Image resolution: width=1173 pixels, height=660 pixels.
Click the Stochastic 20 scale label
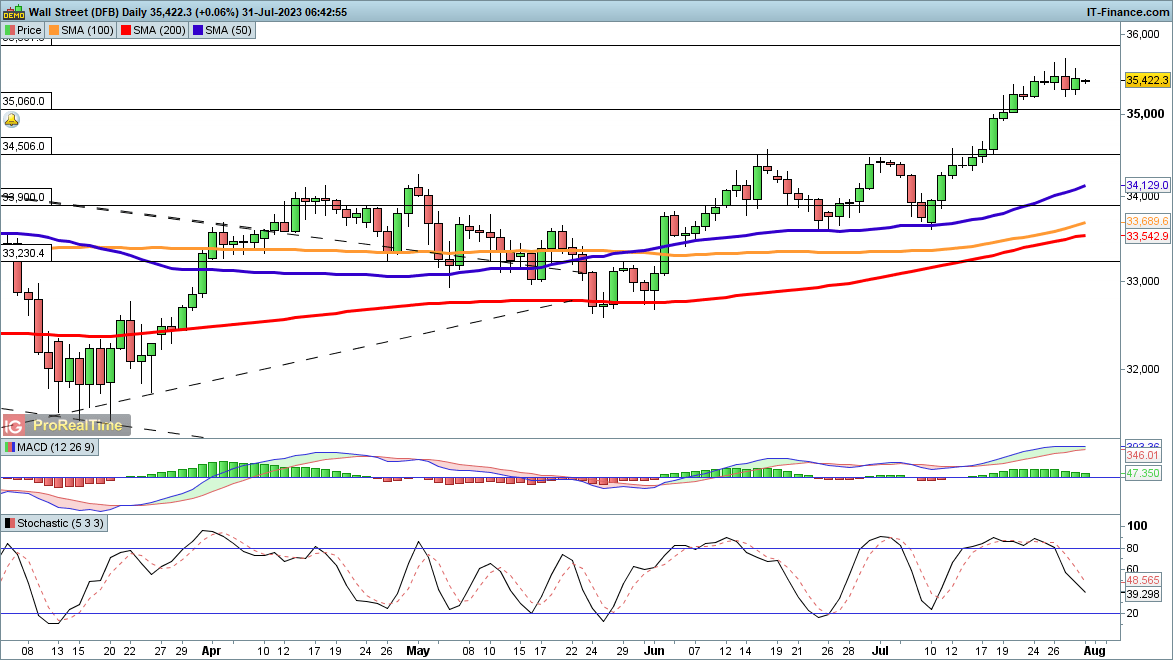click(x=1133, y=614)
